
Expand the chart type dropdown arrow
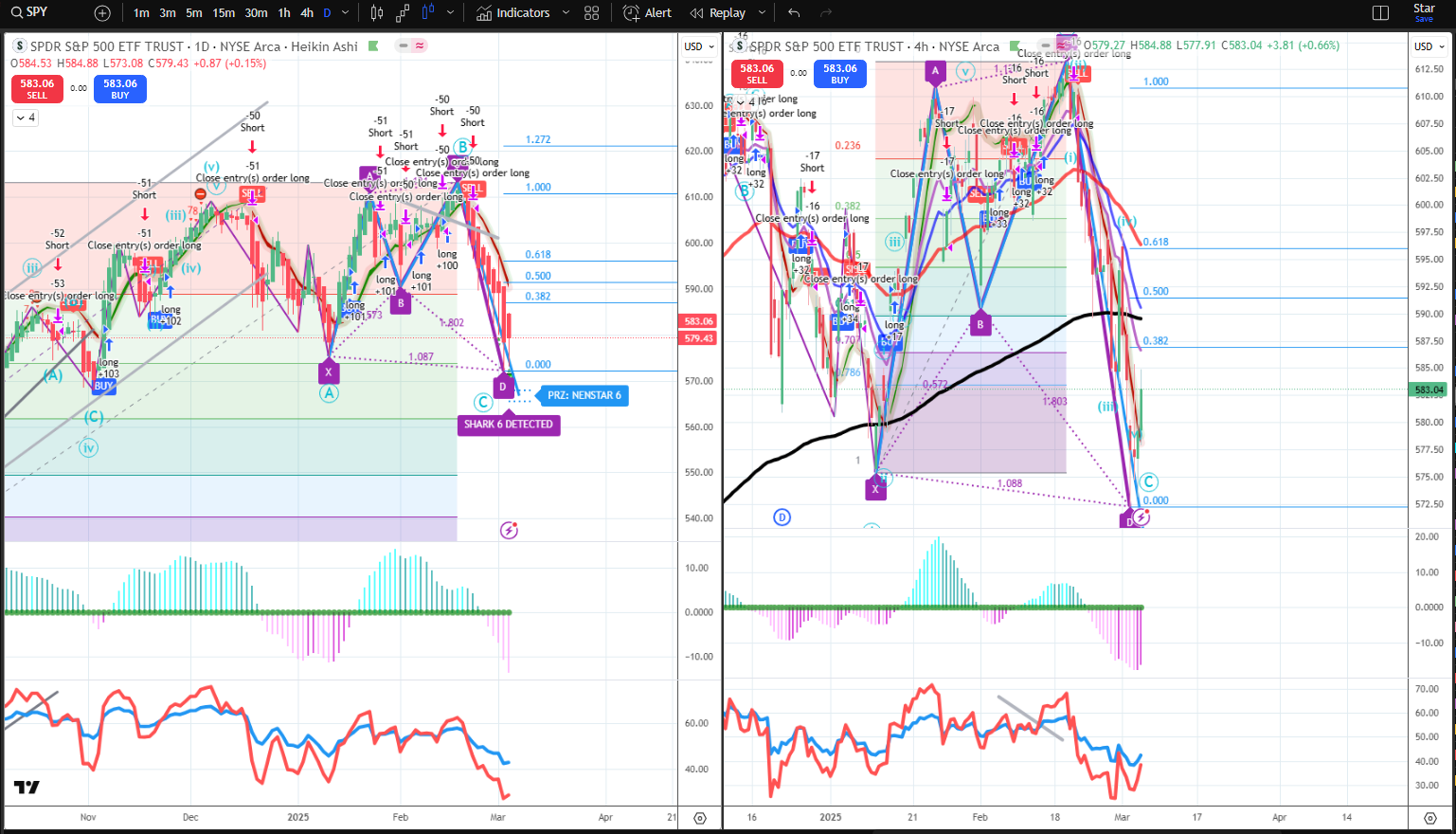click(450, 13)
